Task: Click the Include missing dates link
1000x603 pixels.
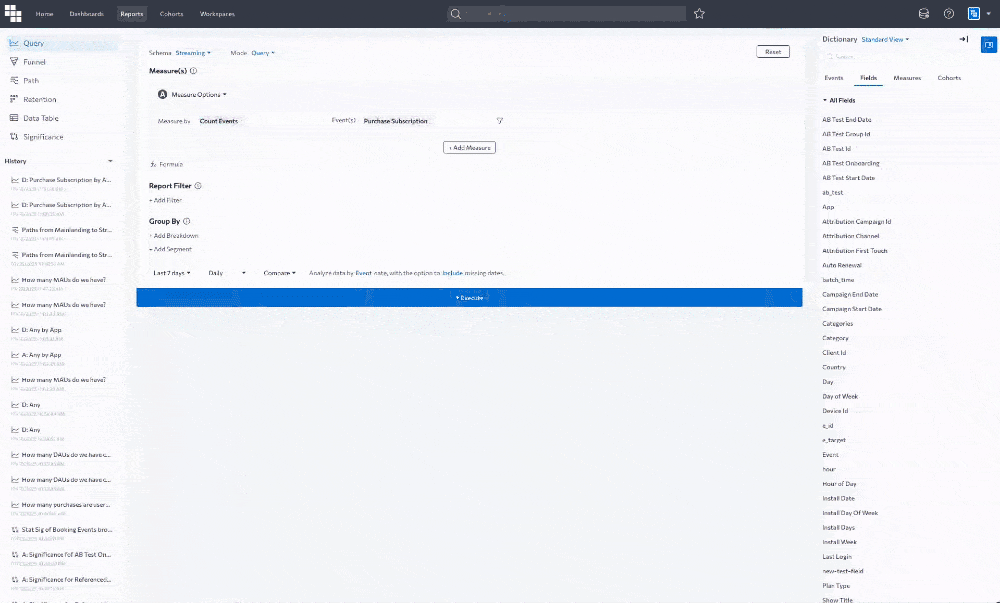Action: [453, 273]
